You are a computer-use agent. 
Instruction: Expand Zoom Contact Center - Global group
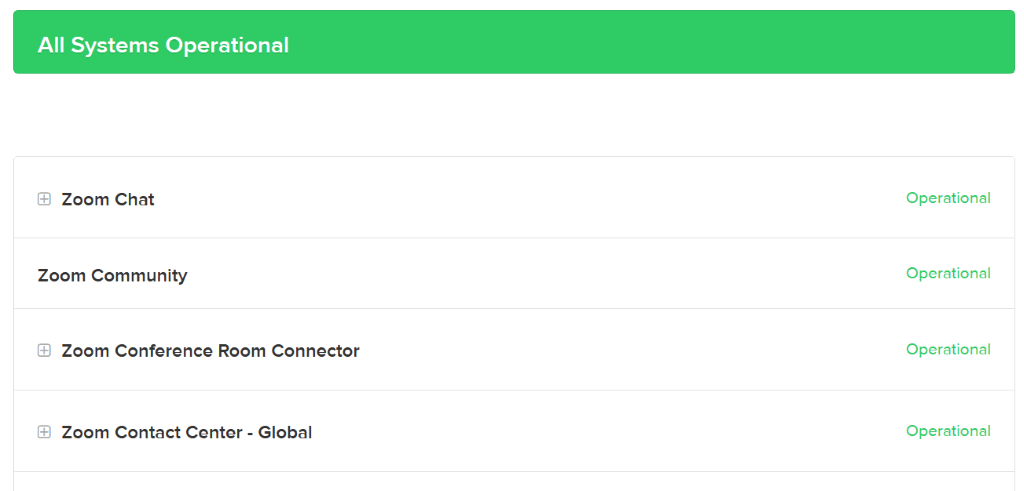(x=44, y=432)
